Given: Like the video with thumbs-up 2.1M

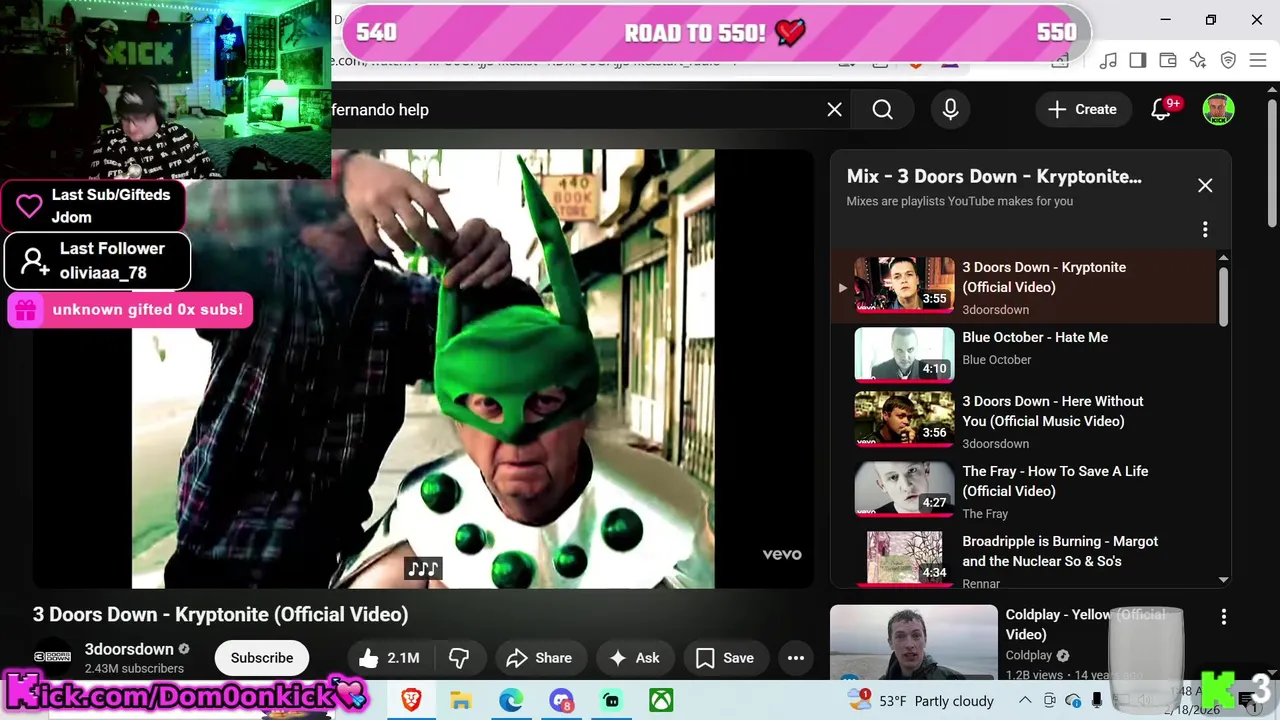Looking at the screenshot, I should pos(390,658).
